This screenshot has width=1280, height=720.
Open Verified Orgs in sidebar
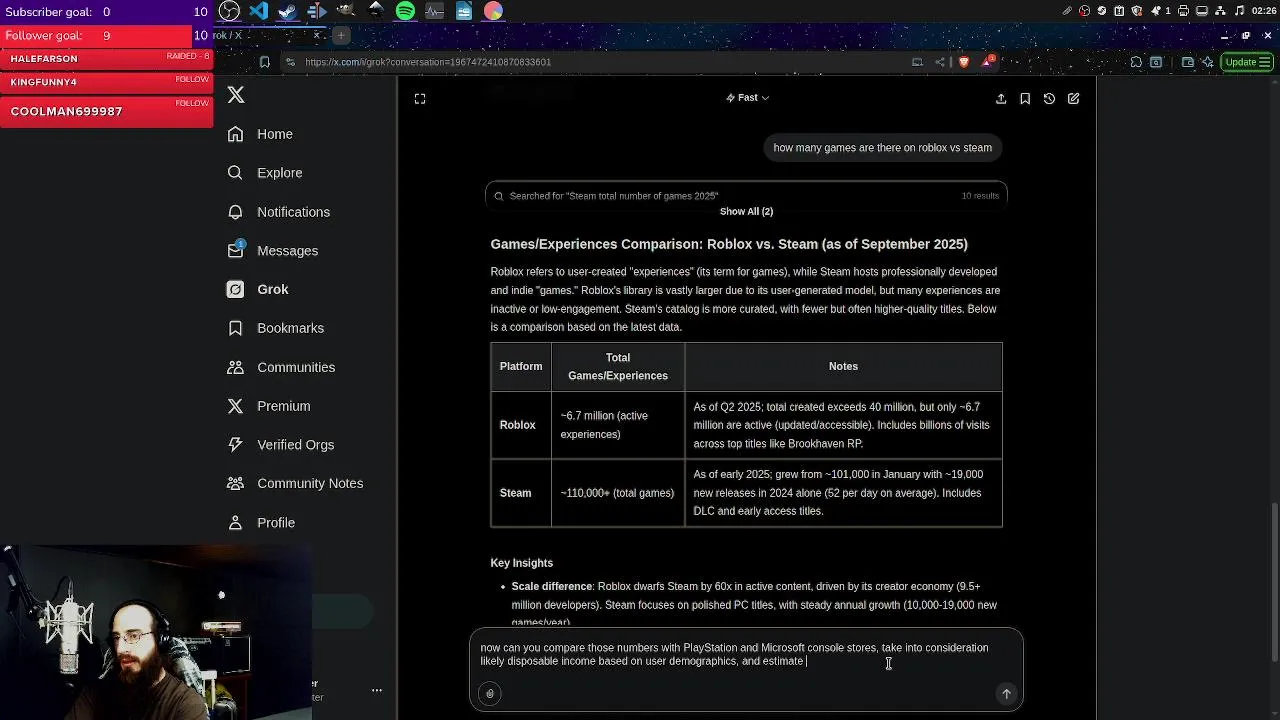coord(281,445)
